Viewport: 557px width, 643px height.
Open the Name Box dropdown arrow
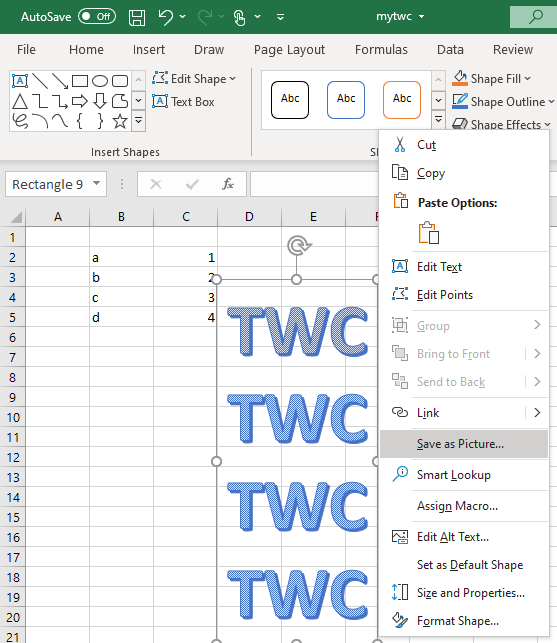click(x=96, y=184)
